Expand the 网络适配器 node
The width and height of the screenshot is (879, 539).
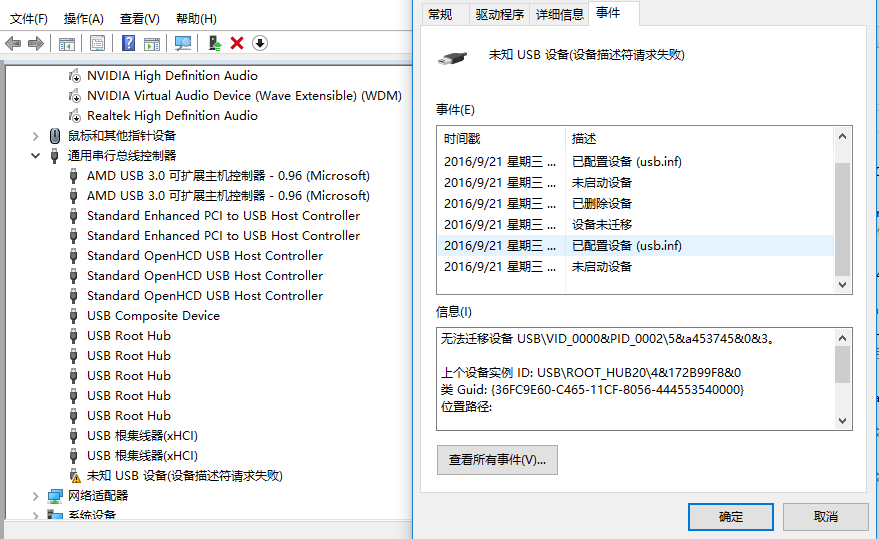pyautogui.click(x=35, y=496)
